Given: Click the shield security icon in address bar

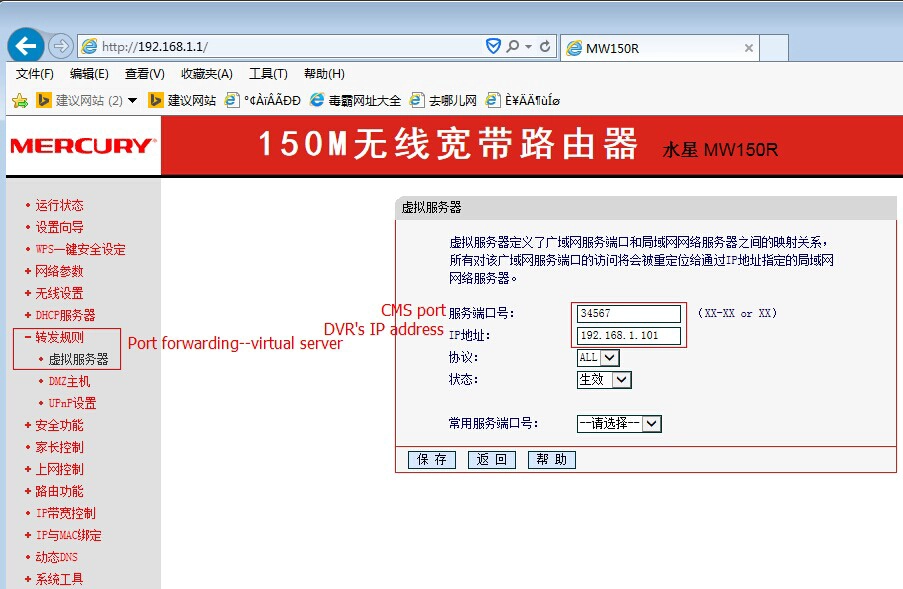Looking at the screenshot, I should click(493, 46).
